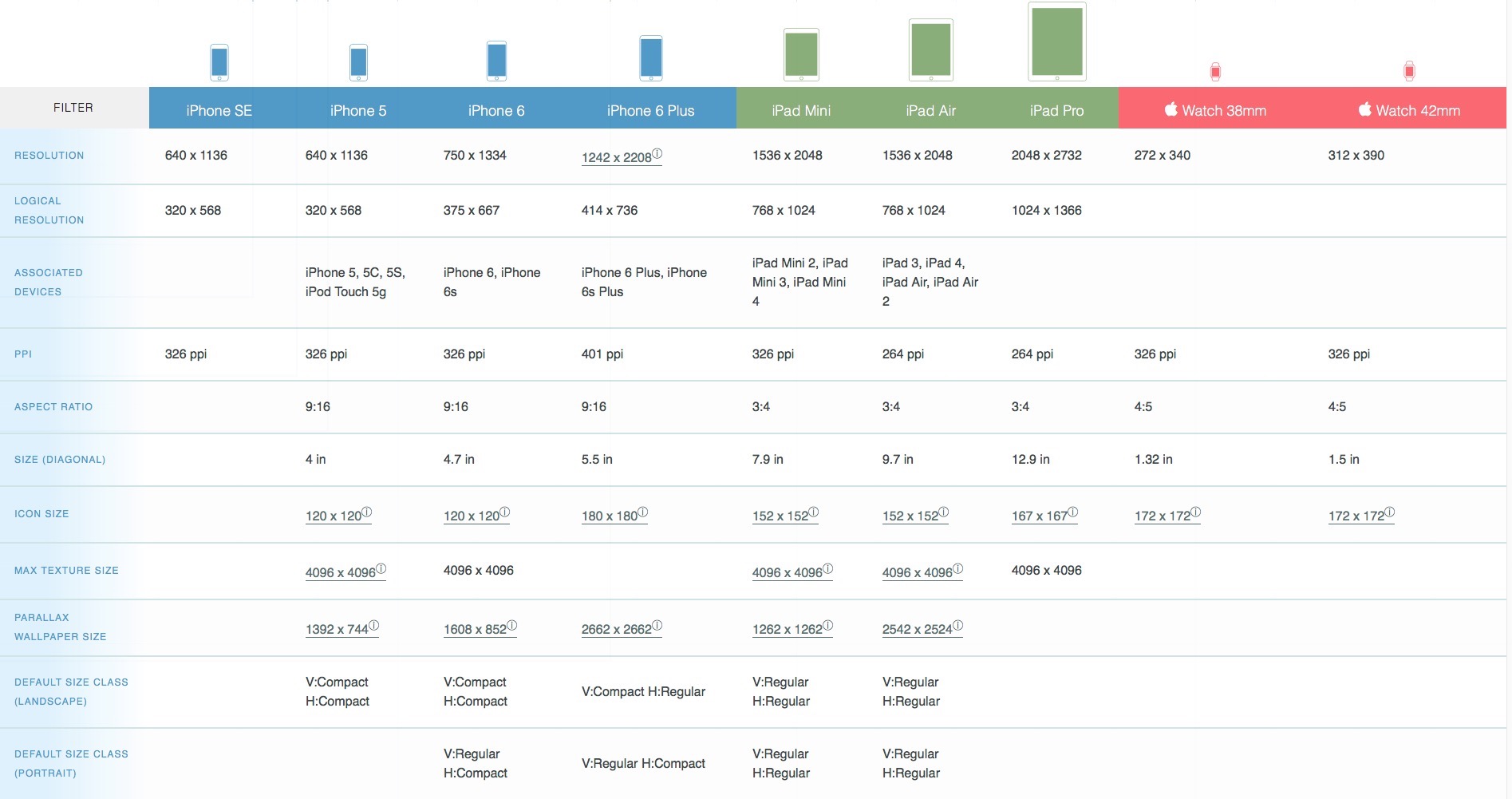Screen dimensions: 1512x799
Task: Click the iPhone SE device icon
Action: [x=219, y=62]
